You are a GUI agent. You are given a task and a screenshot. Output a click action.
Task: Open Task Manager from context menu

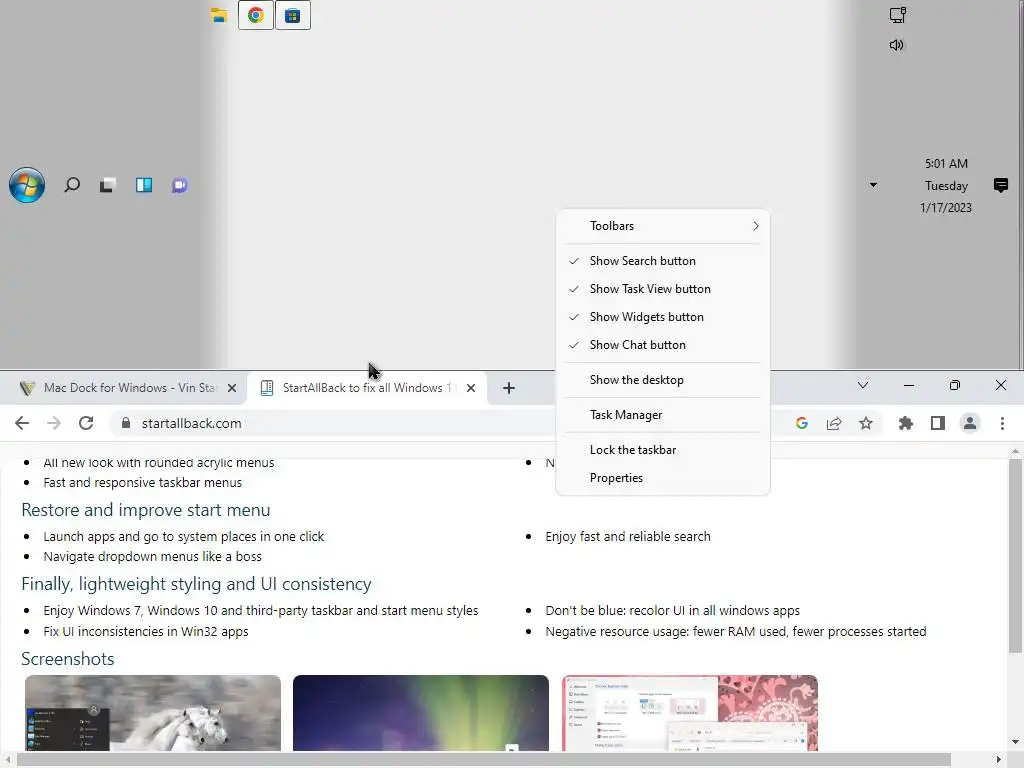(x=663, y=415)
